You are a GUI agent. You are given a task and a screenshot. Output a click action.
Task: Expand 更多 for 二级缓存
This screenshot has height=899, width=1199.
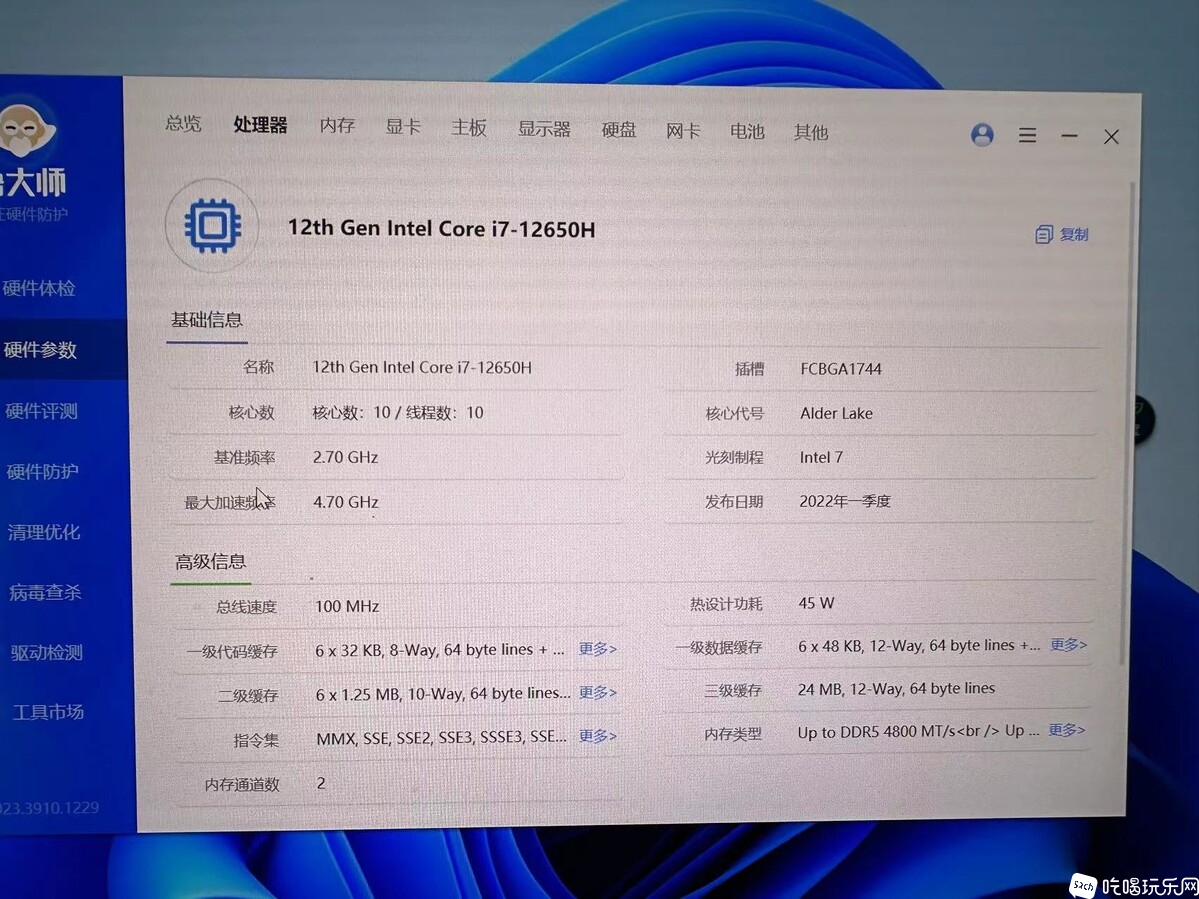tap(597, 693)
